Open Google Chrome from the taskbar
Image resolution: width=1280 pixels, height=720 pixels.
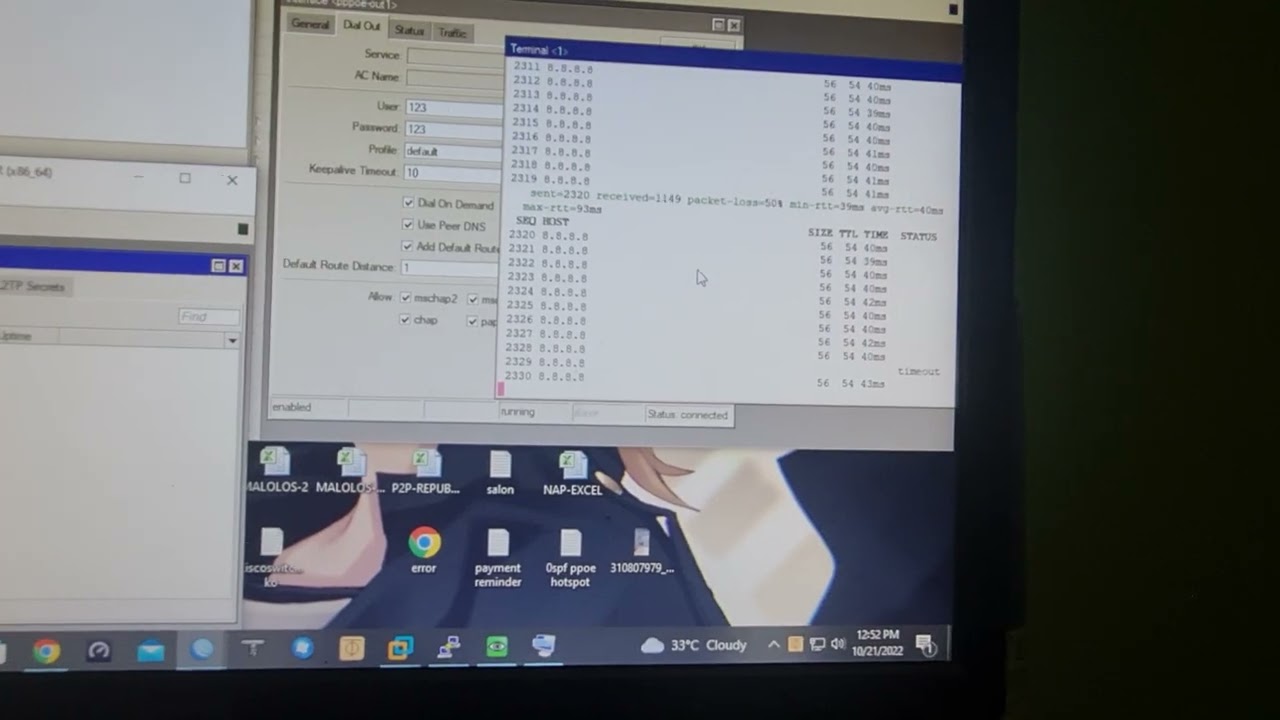(46, 652)
